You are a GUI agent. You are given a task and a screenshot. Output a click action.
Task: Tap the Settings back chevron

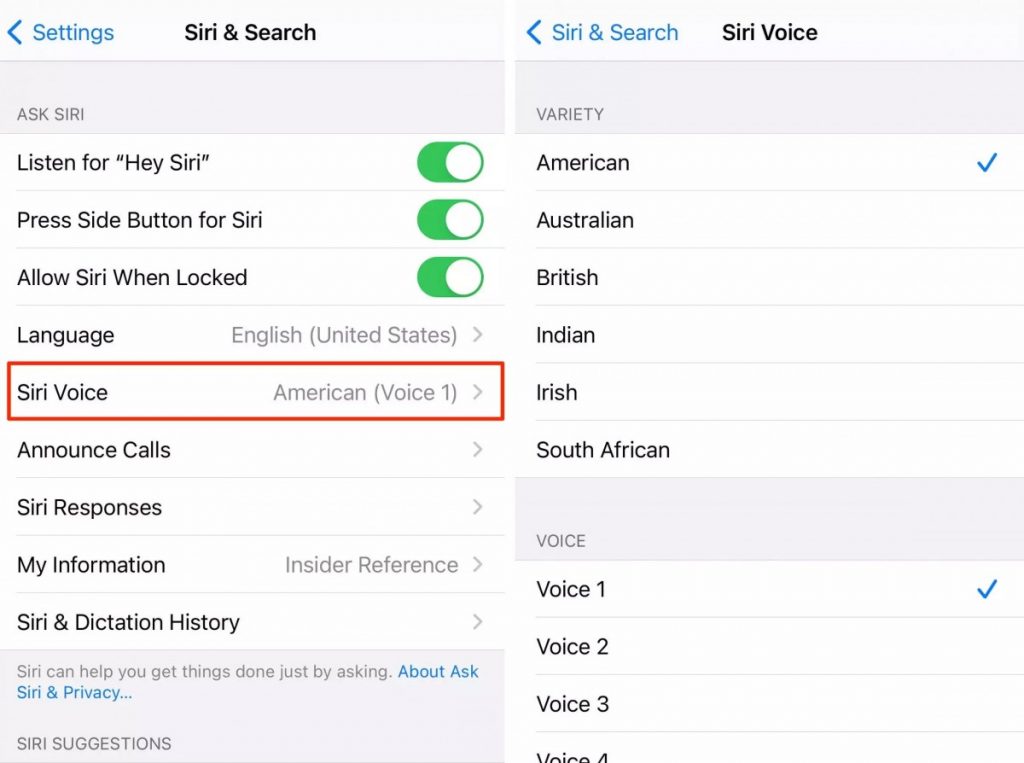pyautogui.click(x=60, y=33)
